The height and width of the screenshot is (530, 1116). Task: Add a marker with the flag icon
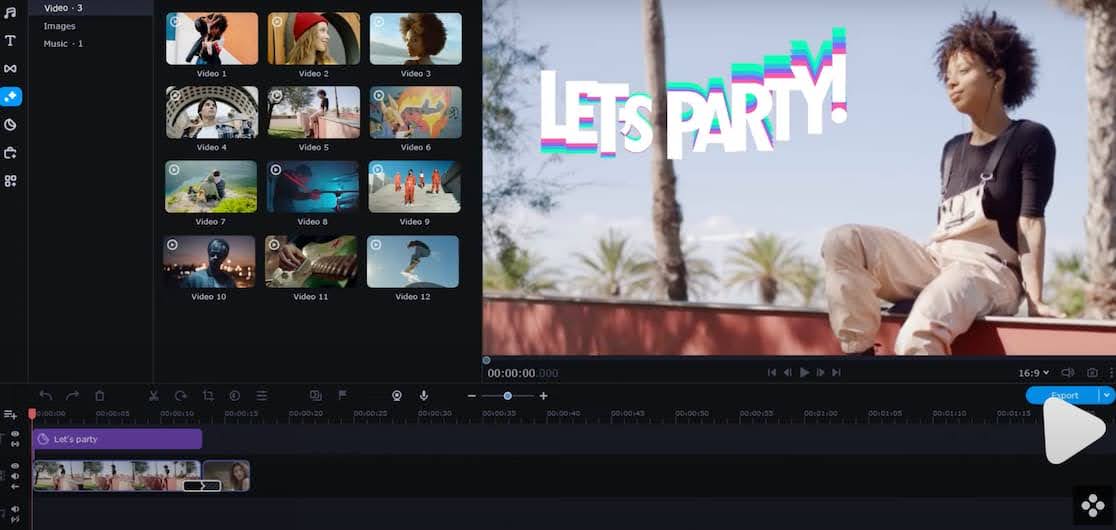pyautogui.click(x=342, y=395)
